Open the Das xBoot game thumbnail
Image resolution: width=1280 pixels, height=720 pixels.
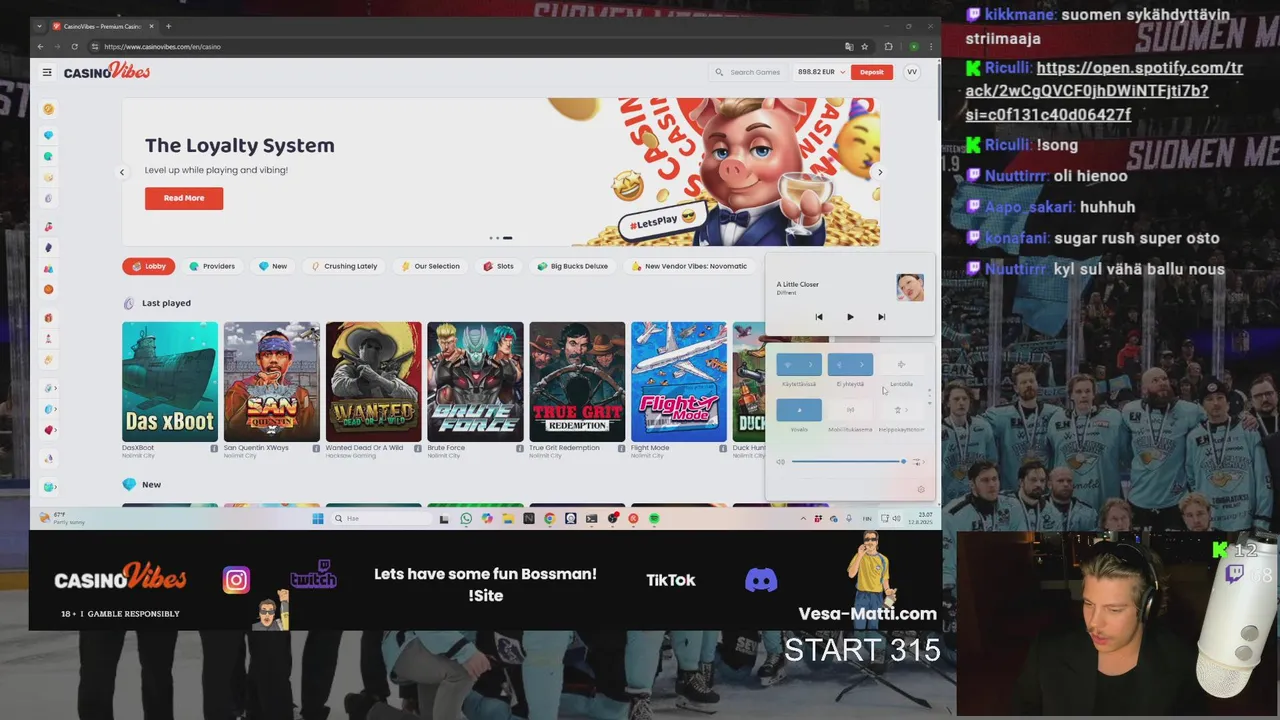(170, 381)
